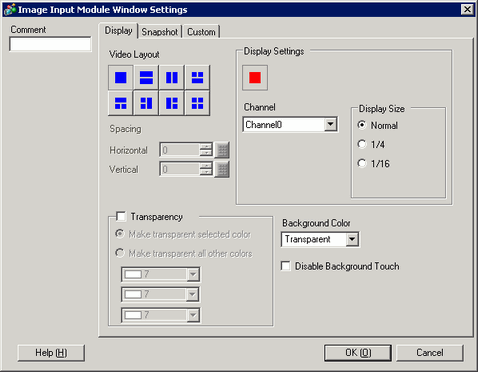Viewport: 478px width, 372px height.
Task: Open the Channel dropdown
Action: [330, 124]
